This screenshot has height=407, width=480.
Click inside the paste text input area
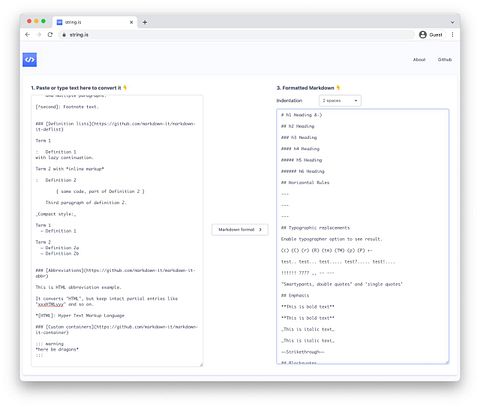[117, 231]
